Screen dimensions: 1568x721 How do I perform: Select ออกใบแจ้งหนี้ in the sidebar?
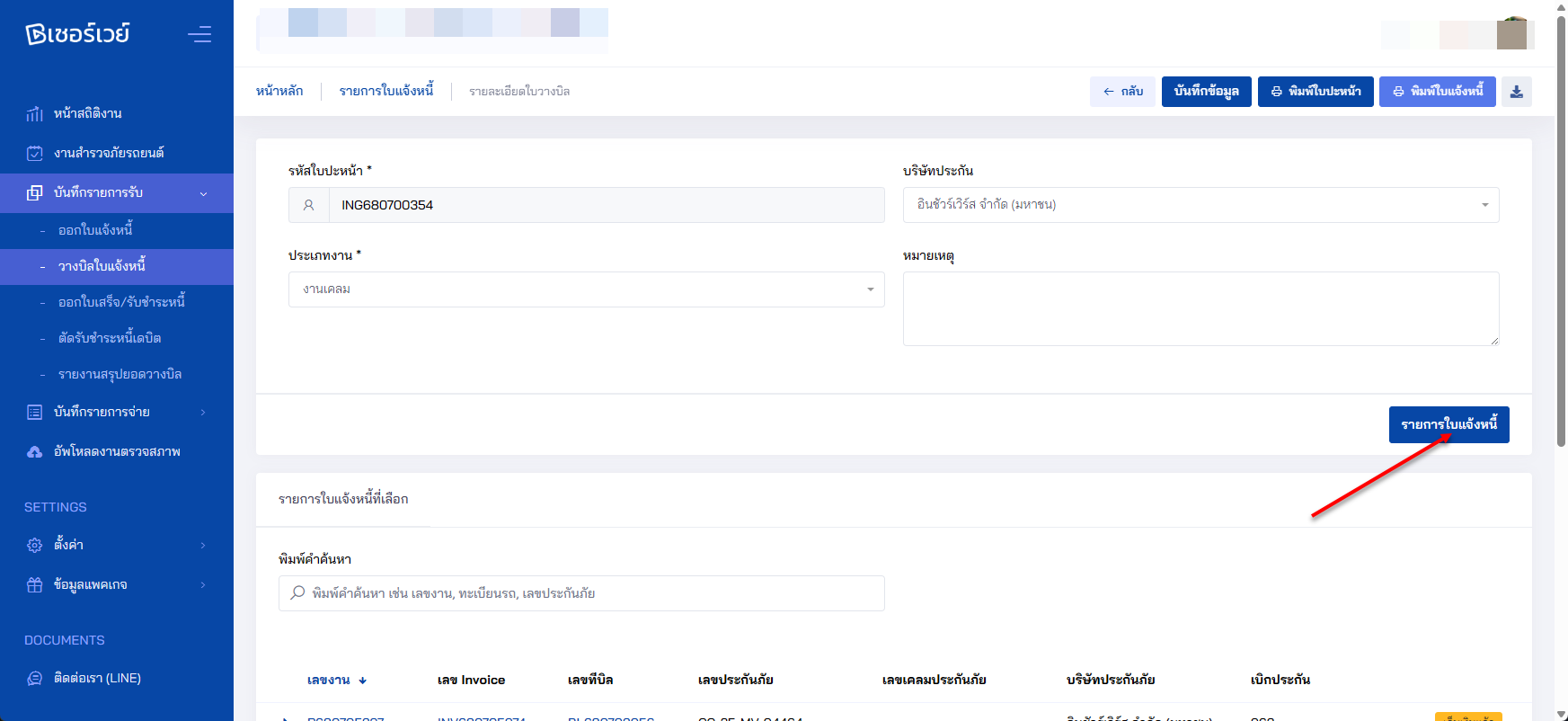point(95,230)
